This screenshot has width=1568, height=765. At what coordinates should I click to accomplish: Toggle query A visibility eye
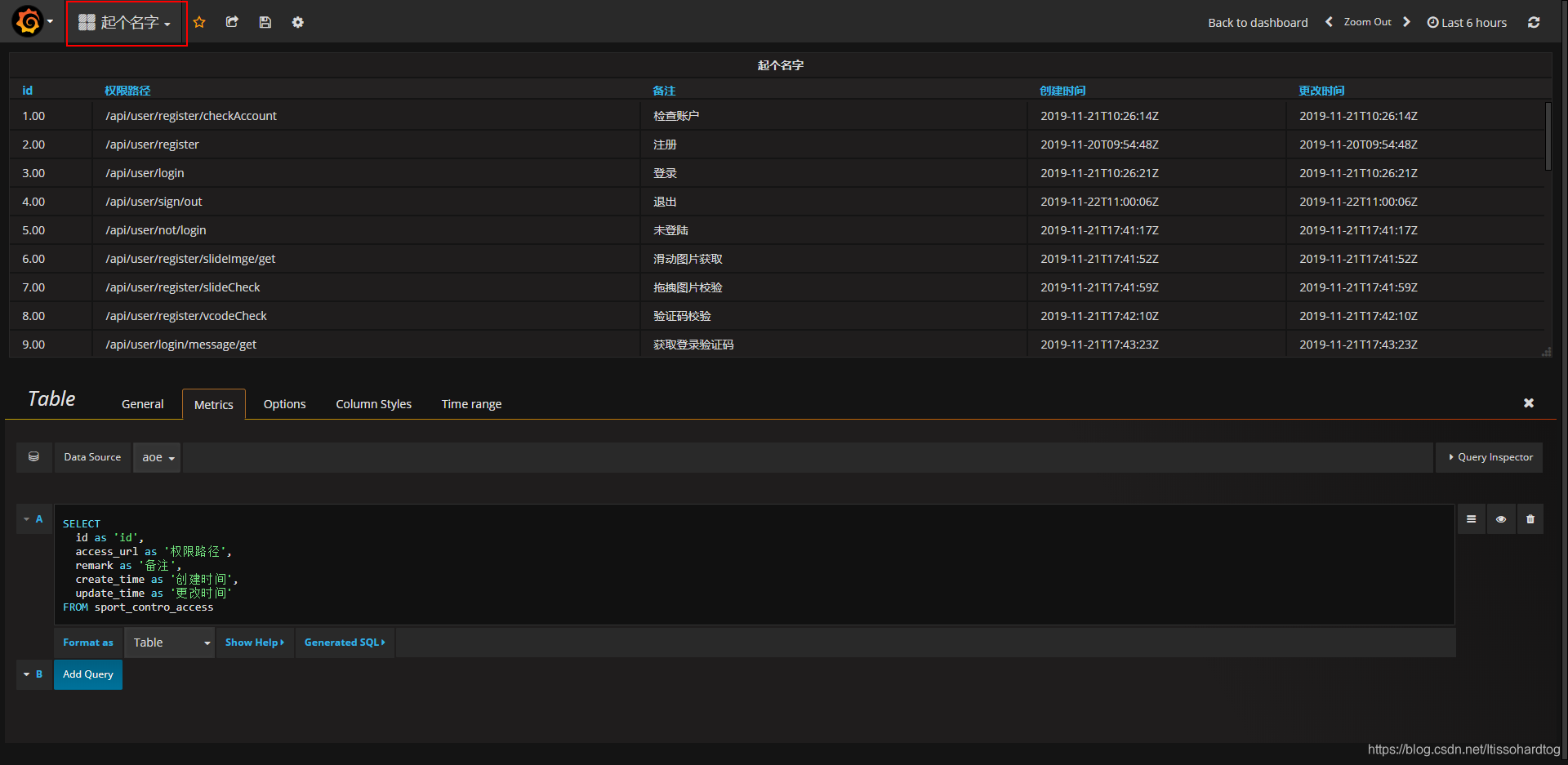coord(1501,519)
